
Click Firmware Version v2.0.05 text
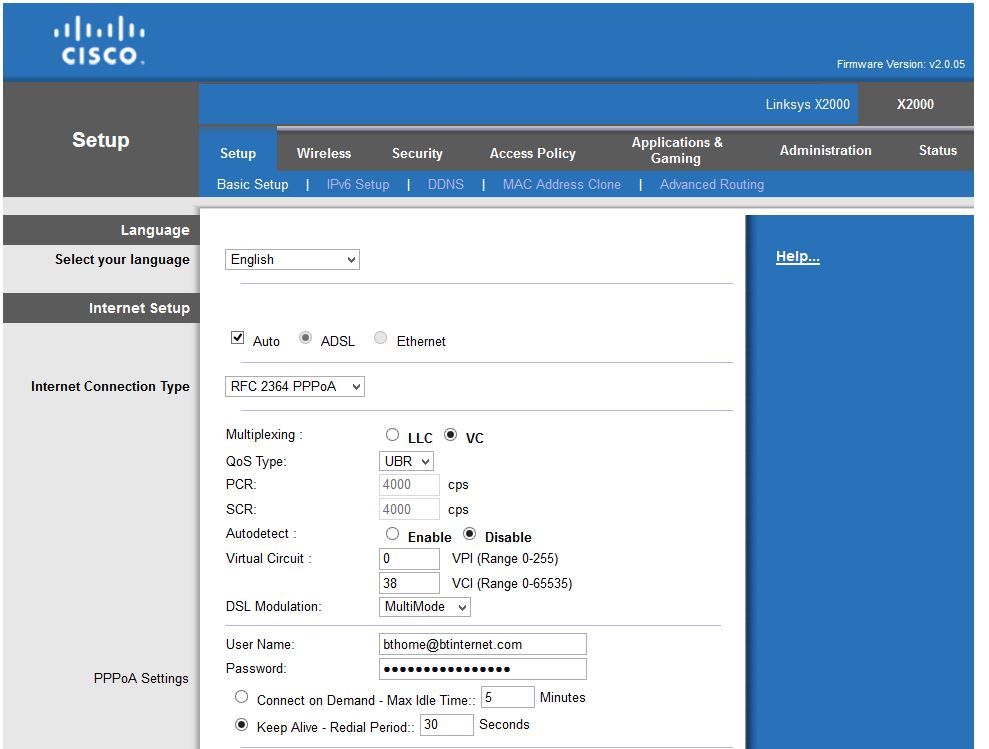(x=901, y=64)
